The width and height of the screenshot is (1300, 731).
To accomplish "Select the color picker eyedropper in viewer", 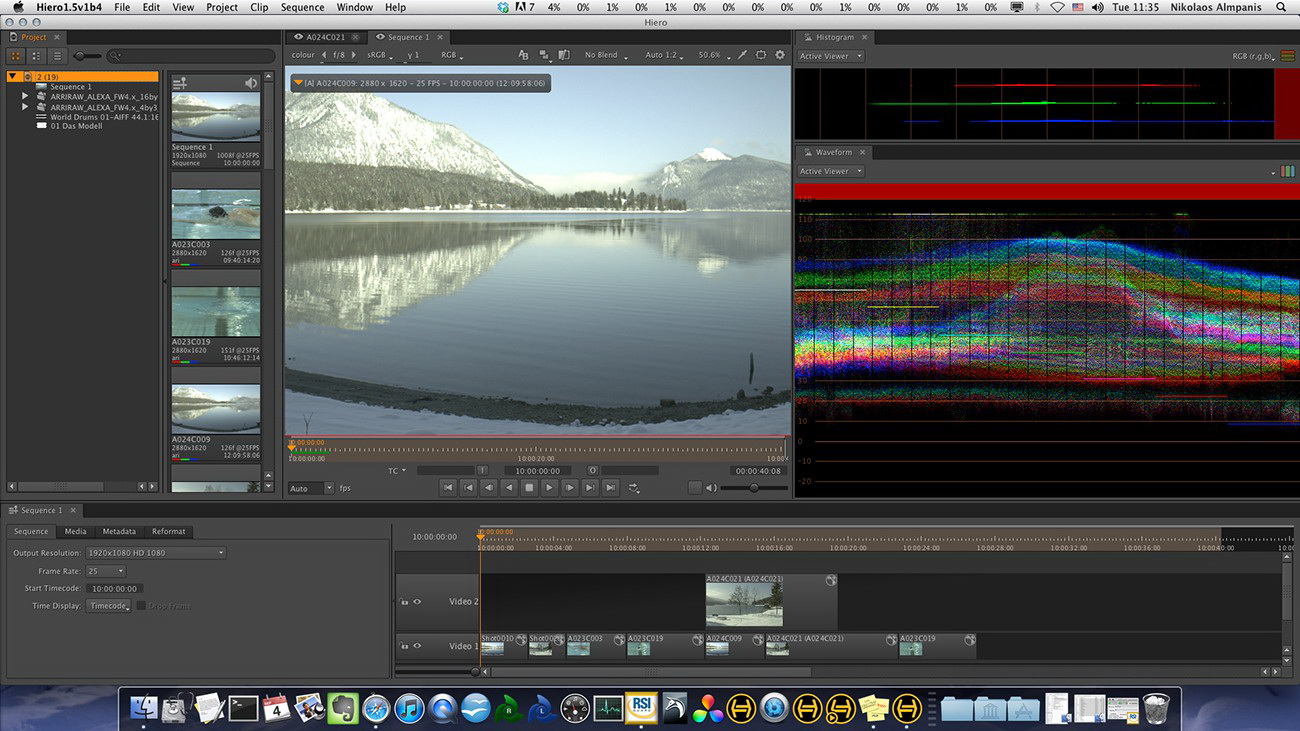I will (x=743, y=55).
